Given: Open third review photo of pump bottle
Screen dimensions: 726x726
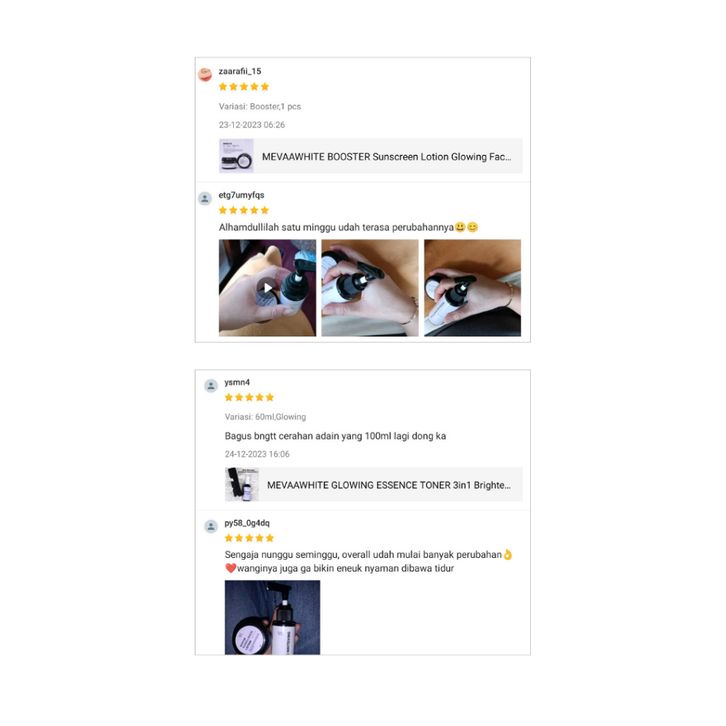Looking at the screenshot, I should [472, 288].
